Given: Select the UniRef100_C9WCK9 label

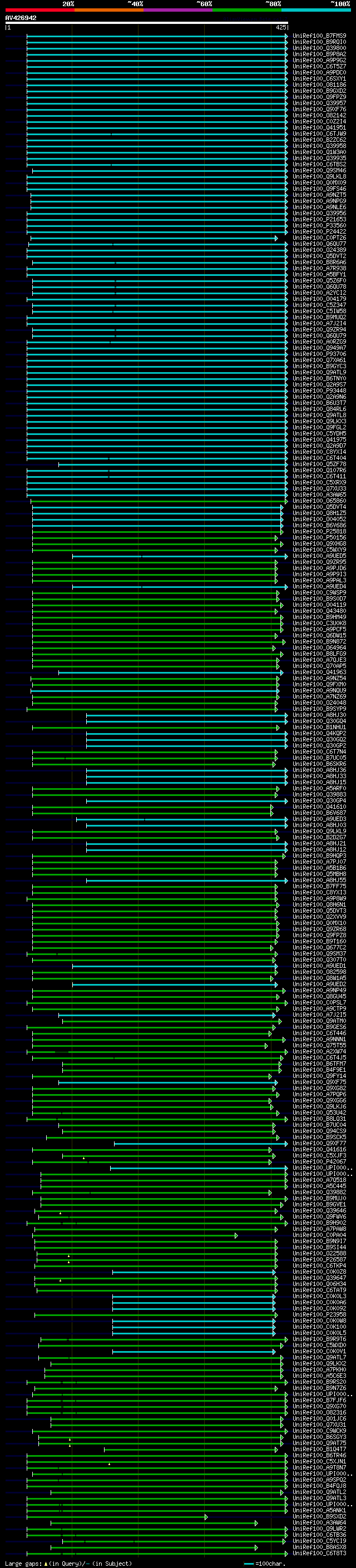Looking at the screenshot, I should 319,1431.
